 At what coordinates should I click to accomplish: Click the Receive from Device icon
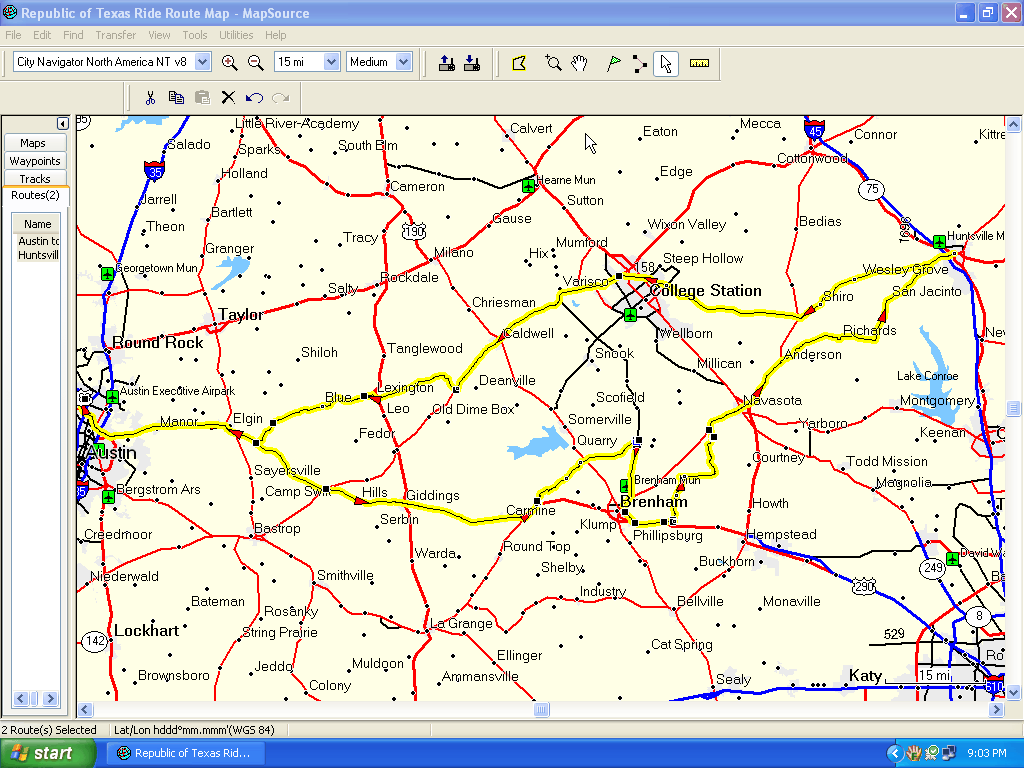(x=472, y=63)
